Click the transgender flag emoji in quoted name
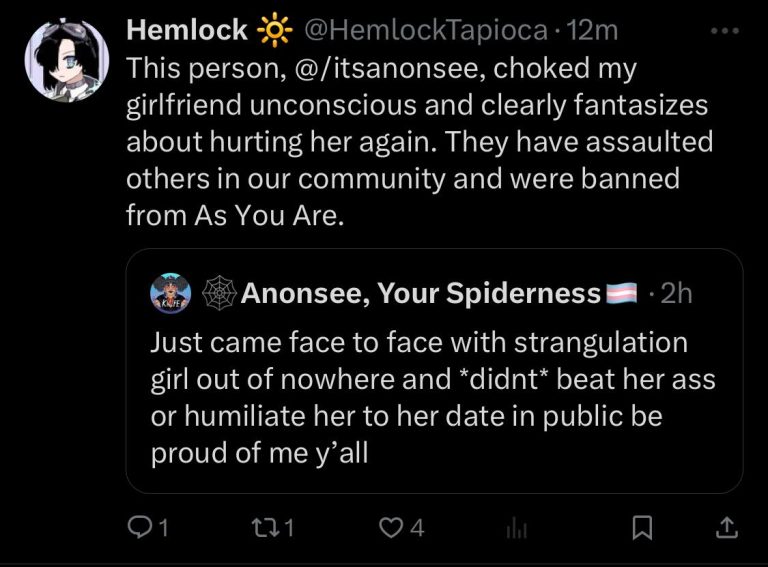768x567 pixels. tap(621, 294)
